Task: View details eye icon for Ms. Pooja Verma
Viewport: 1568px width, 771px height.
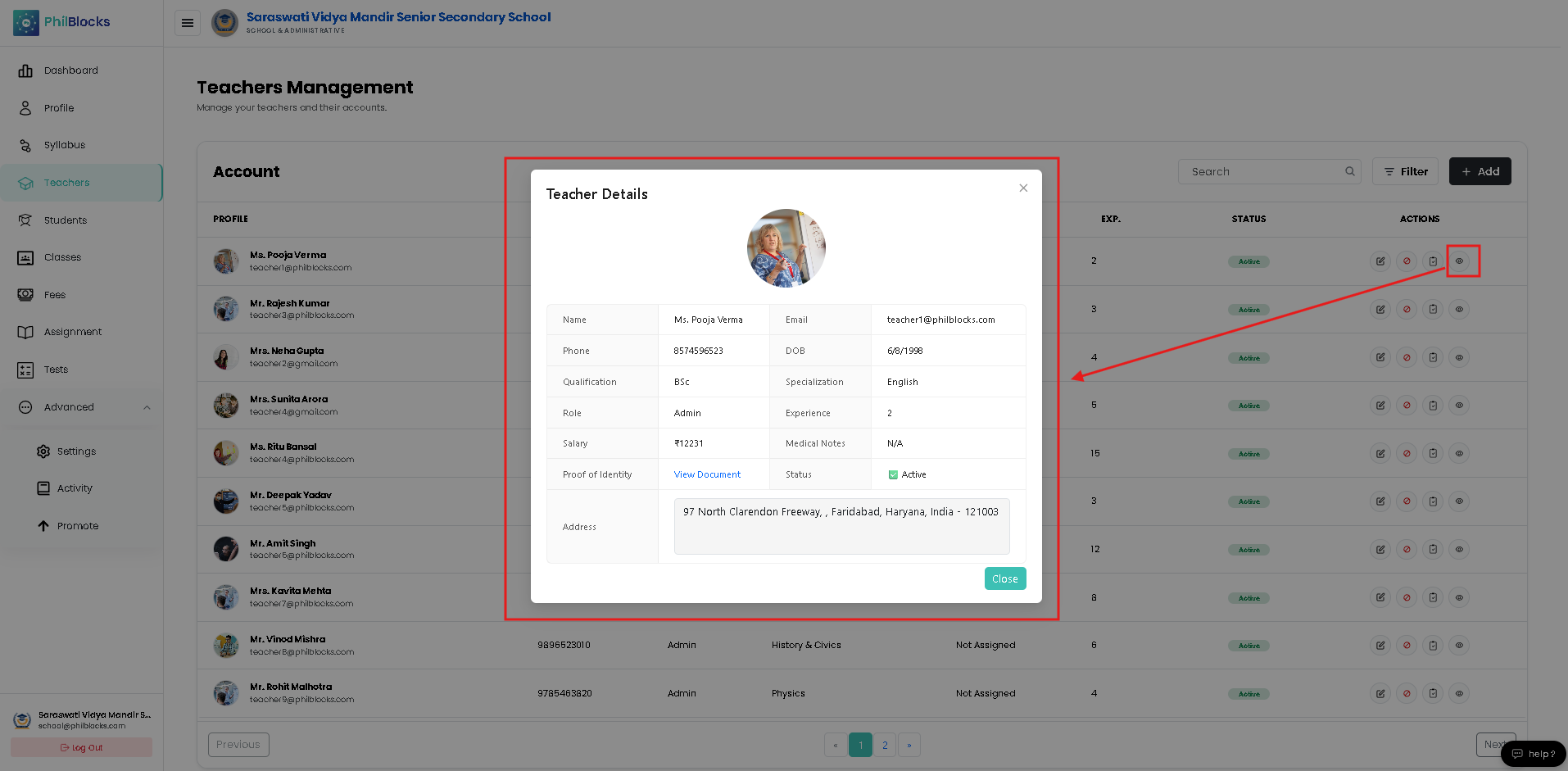Action: coord(1459,261)
